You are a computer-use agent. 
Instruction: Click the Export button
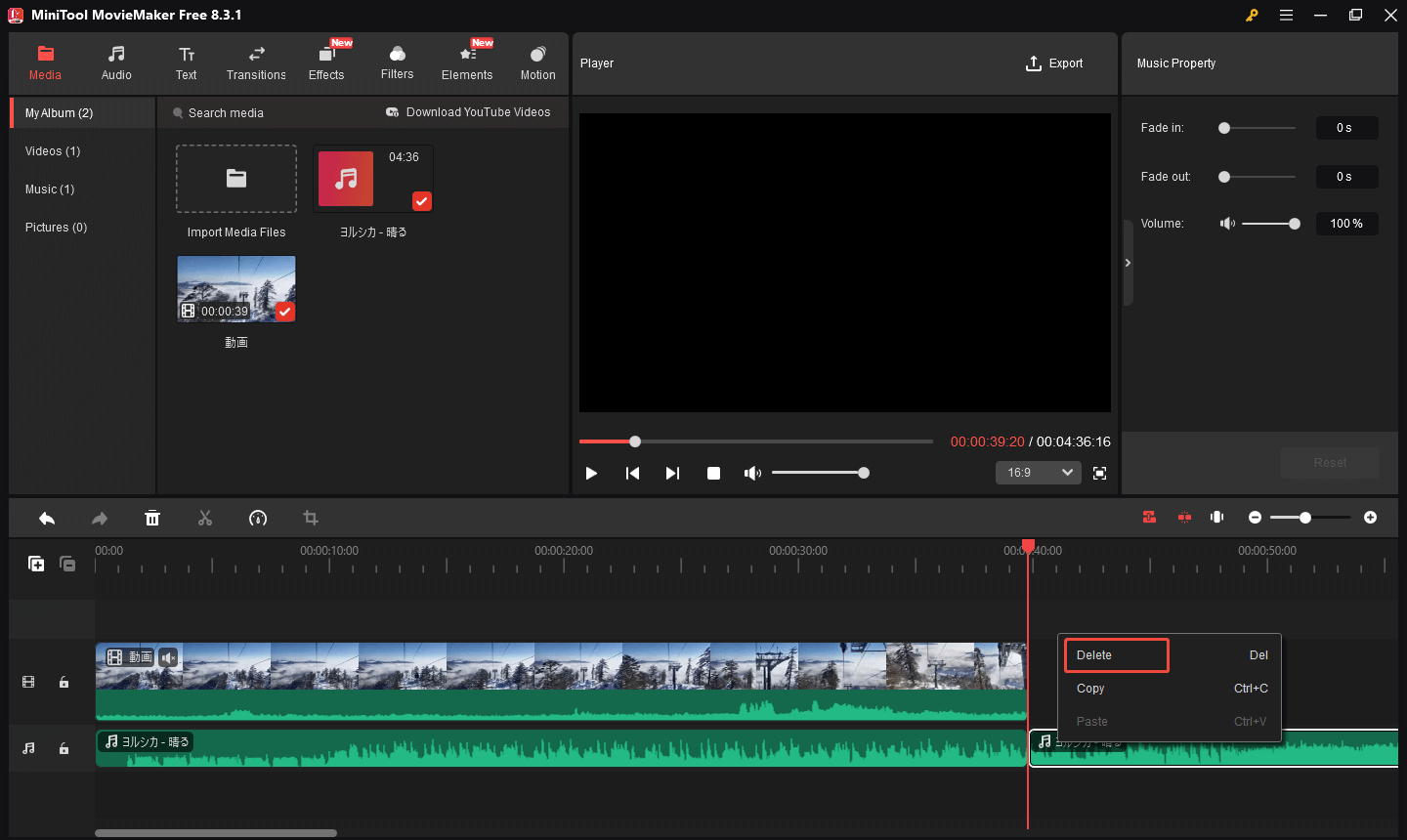[x=1054, y=63]
